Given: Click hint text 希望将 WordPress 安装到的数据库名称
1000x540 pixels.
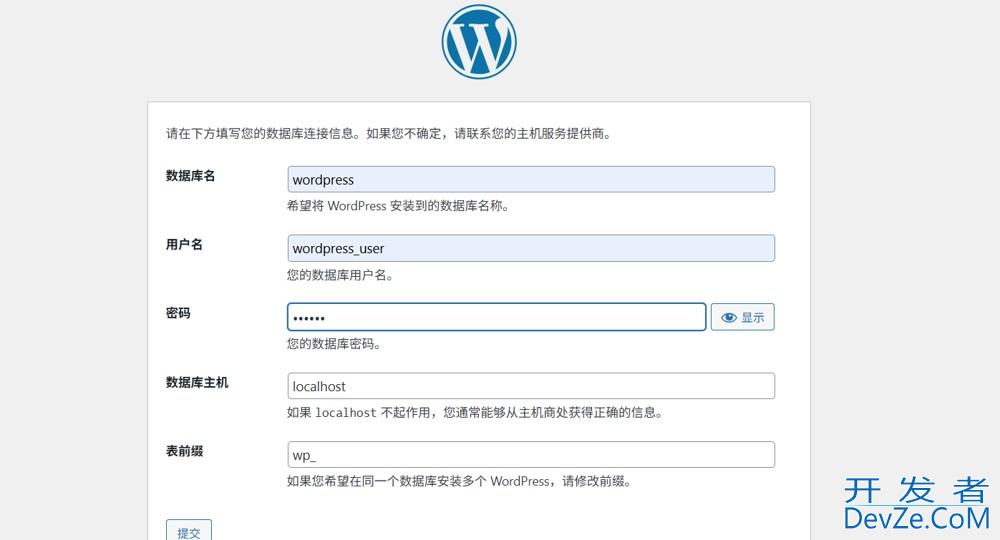Looking at the screenshot, I should (397, 206).
